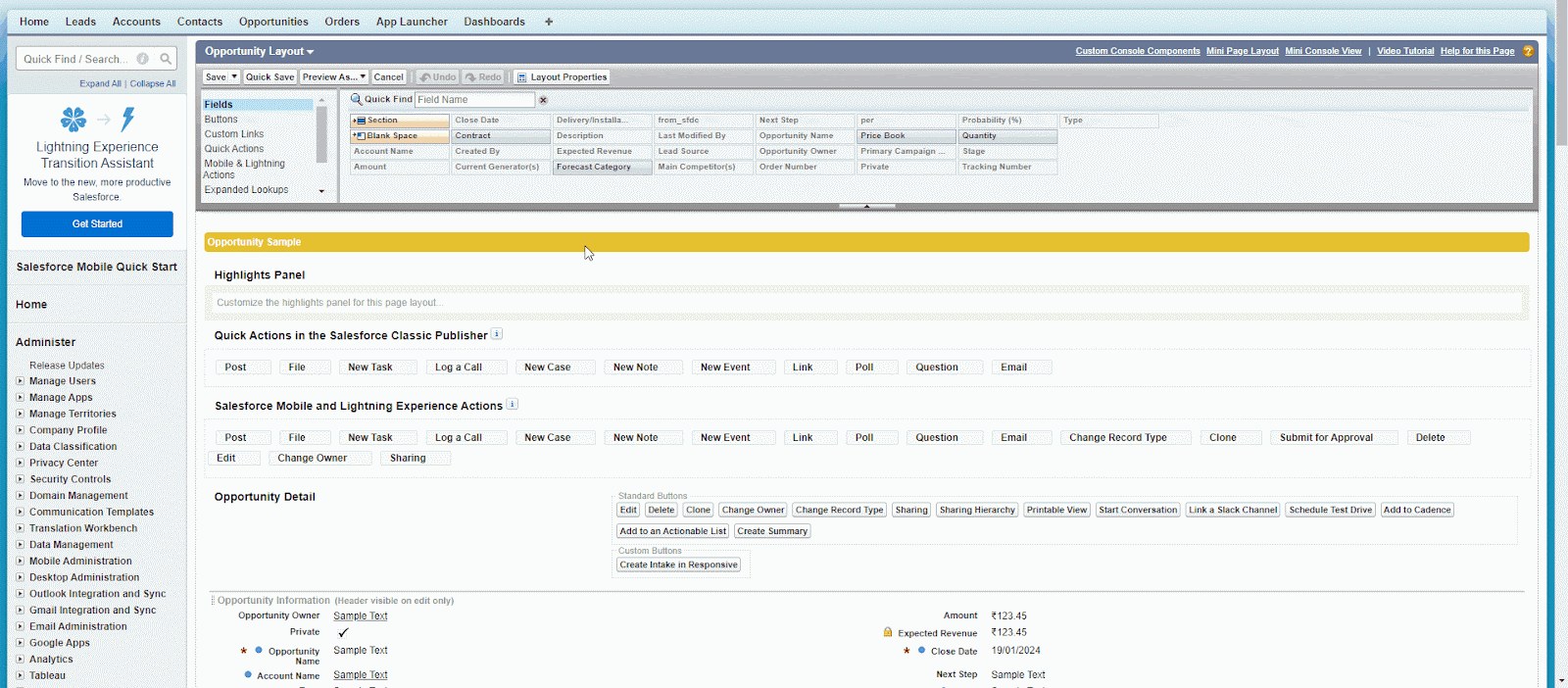Expand the Security Controls tree node

(20, 479)
